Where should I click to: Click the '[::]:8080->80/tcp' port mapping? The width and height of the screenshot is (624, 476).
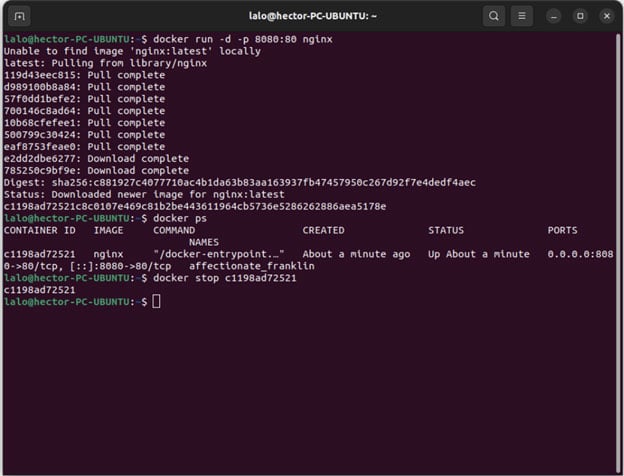[x=120, y=266]
